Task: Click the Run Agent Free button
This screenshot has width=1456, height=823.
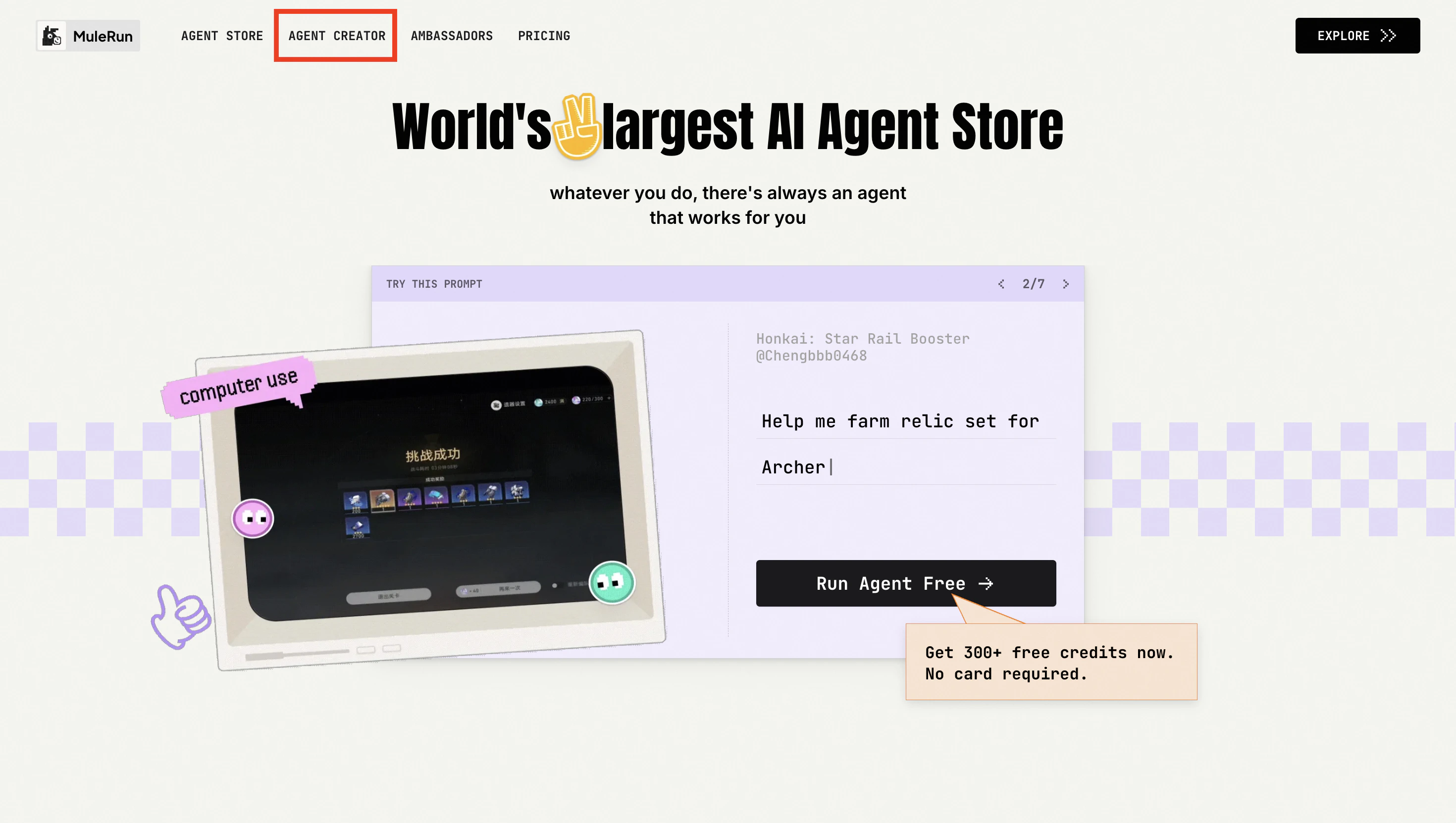Action: coord(905,583)
